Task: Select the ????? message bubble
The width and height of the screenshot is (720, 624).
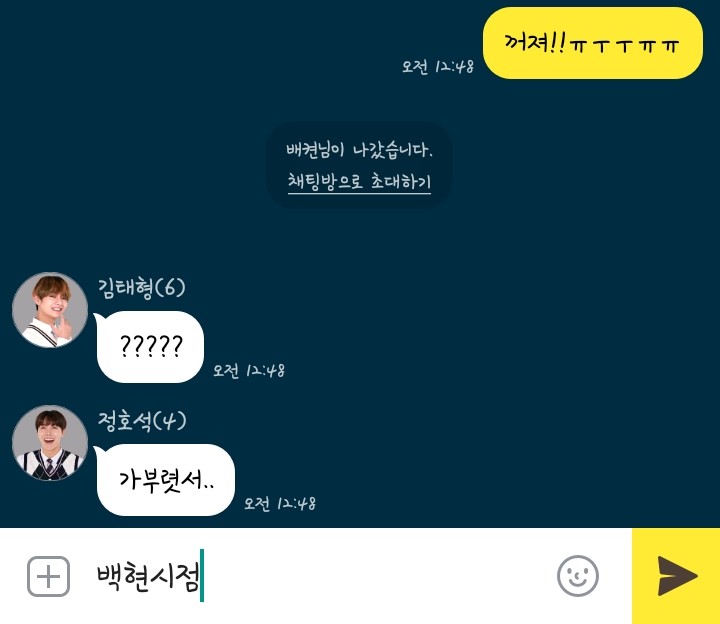Action: [x=150, y=347]
